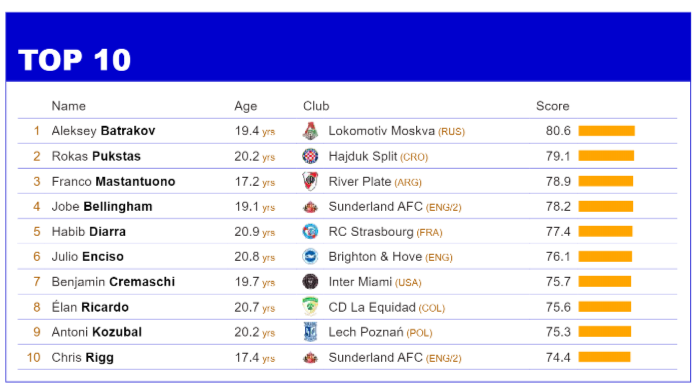
Task: Click Sunderland crest beside Jobe Bellingham
Action: point(310,207)
